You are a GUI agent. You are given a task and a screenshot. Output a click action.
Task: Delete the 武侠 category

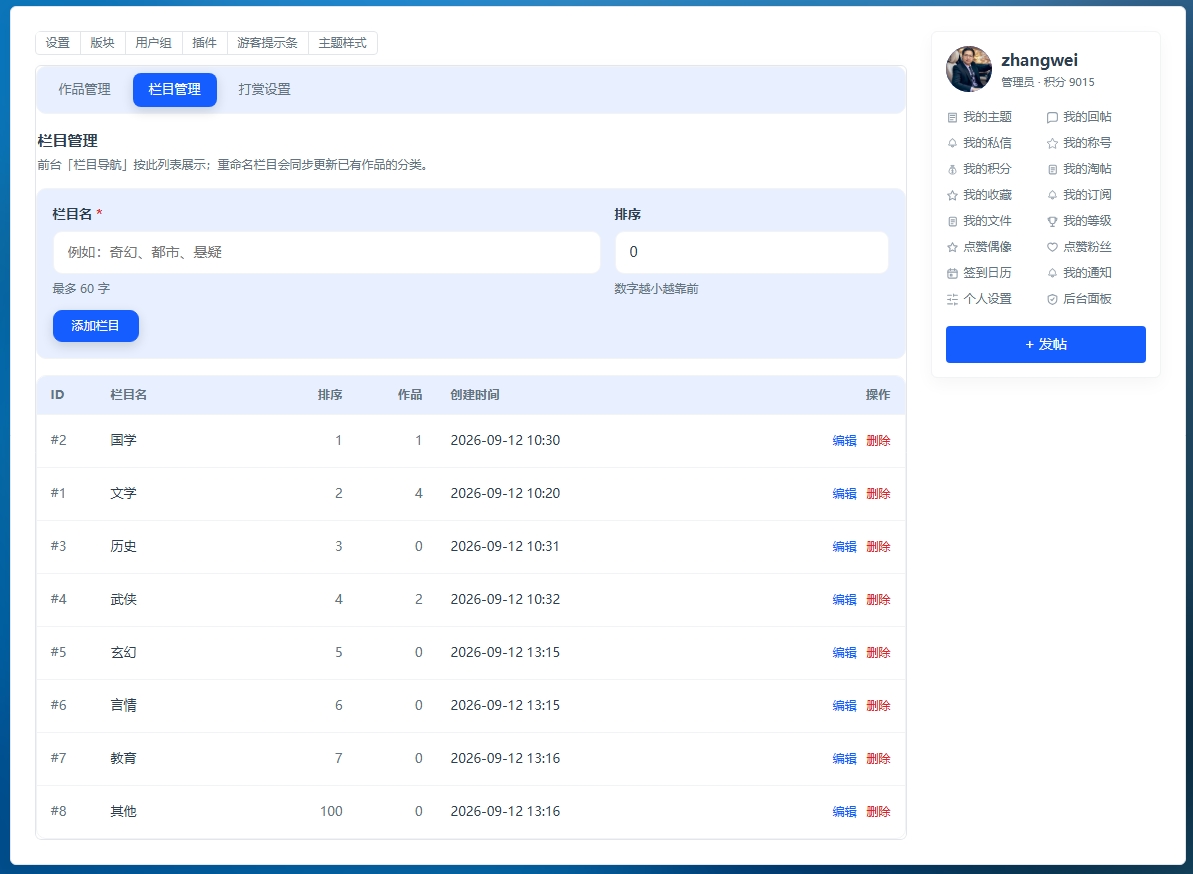(878, 600)
